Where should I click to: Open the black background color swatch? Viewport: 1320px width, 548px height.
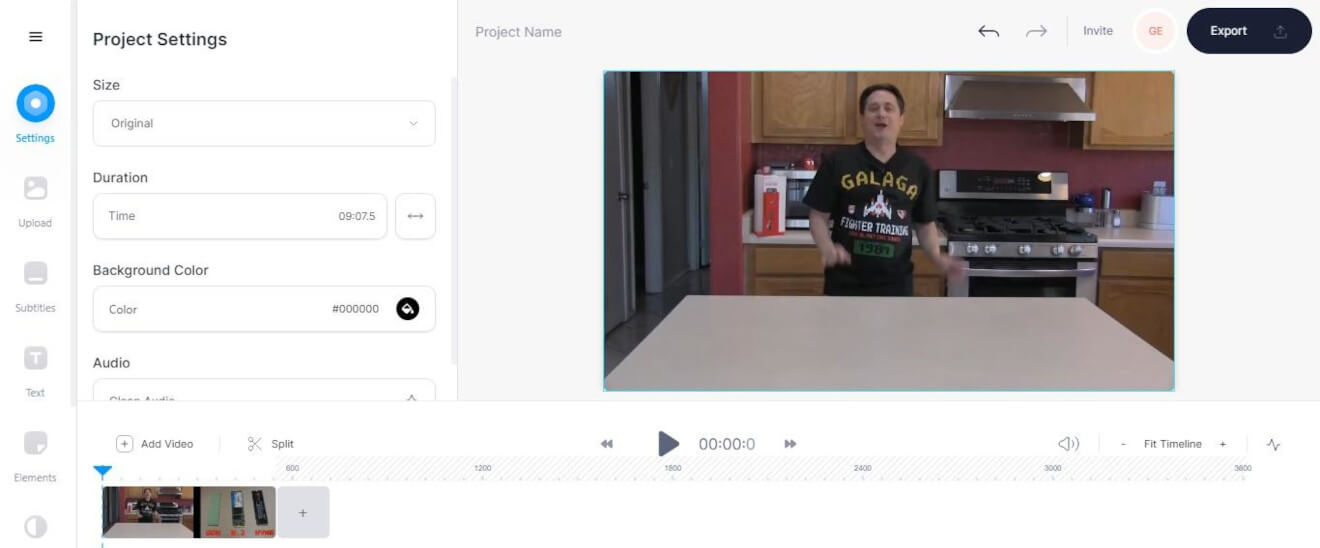pyautogui.click(x=408, y=309)
